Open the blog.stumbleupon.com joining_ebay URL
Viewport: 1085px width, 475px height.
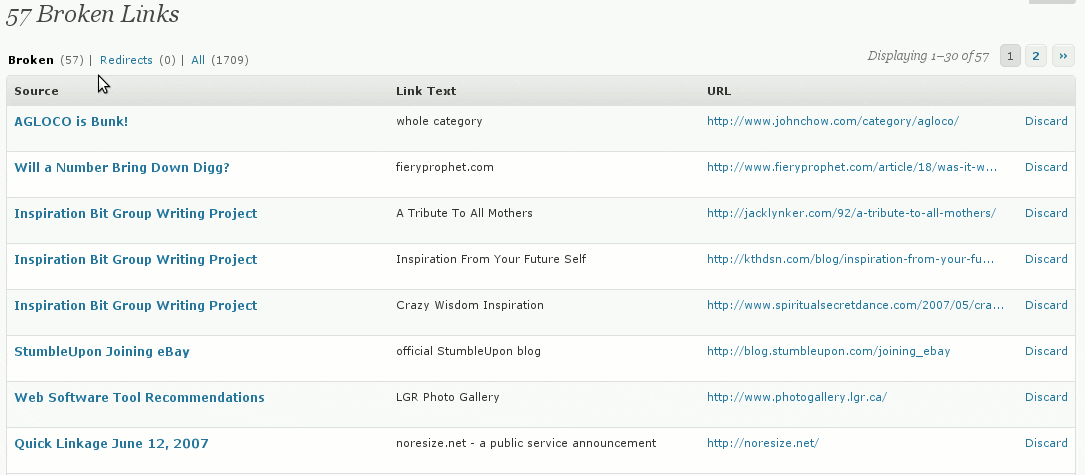pos(828,351)
